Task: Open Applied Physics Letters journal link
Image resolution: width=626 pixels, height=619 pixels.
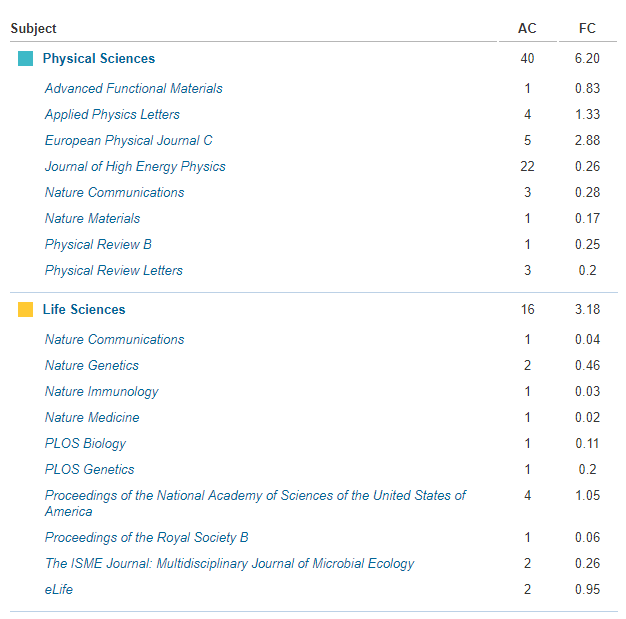Action: (x=112, y=115)
